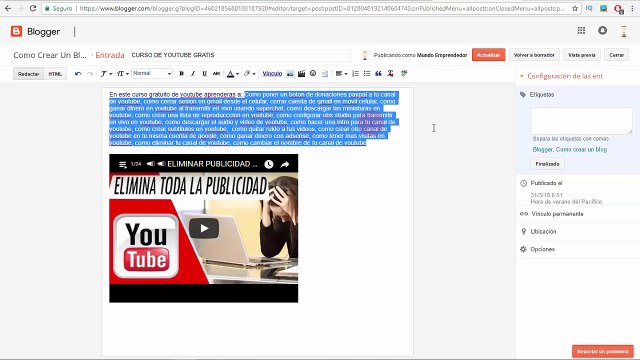The width and height of the screenshot is (640, 360).
Task: Click the Actualizar button
Action: tap(489, 55)
